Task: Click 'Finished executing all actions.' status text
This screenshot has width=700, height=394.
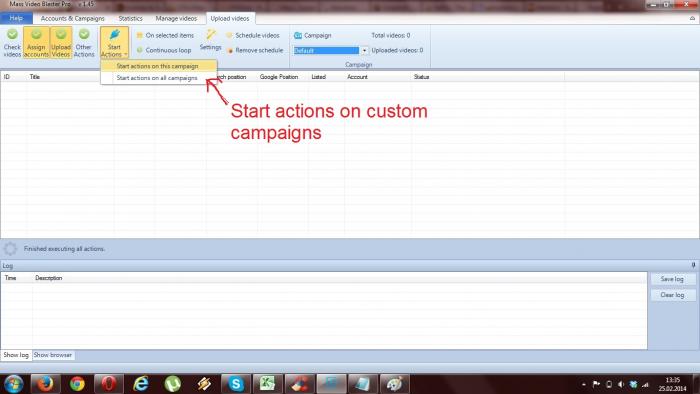Action: [65, 249]
